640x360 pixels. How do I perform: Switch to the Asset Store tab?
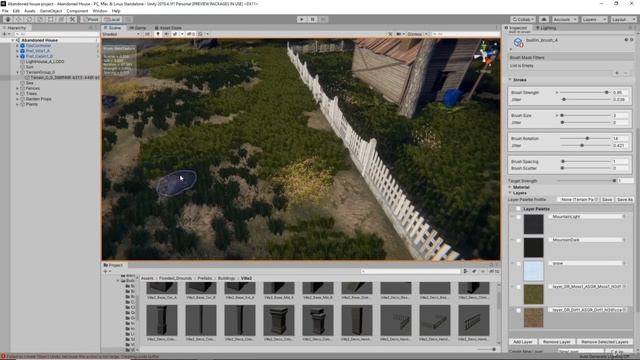point(168,28)
